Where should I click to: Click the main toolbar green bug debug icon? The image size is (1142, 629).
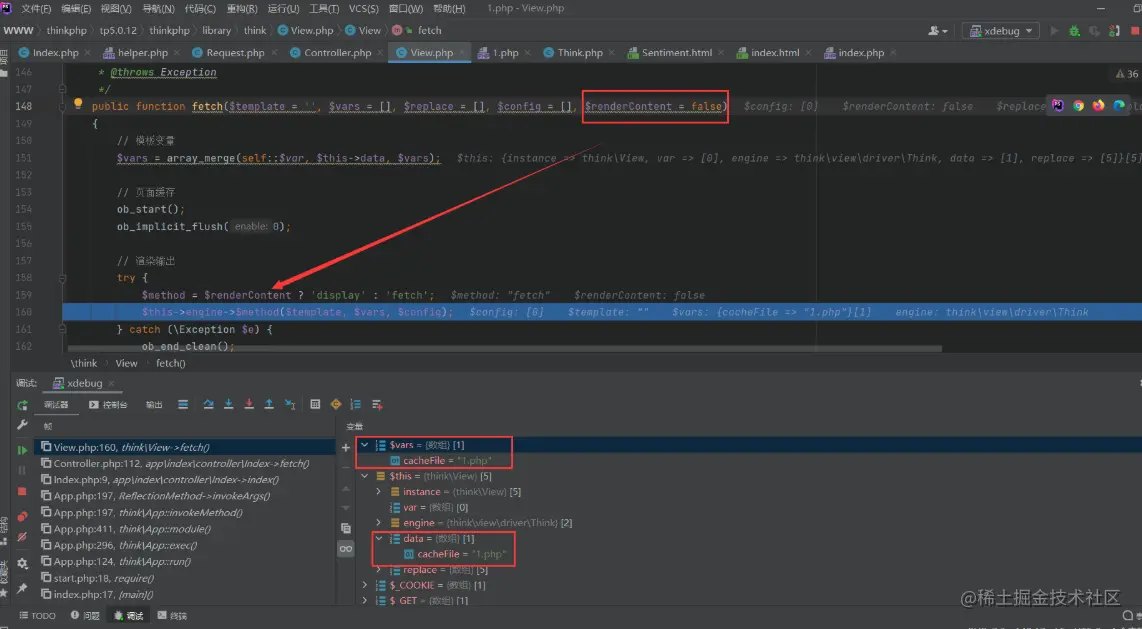point(1074,31)
